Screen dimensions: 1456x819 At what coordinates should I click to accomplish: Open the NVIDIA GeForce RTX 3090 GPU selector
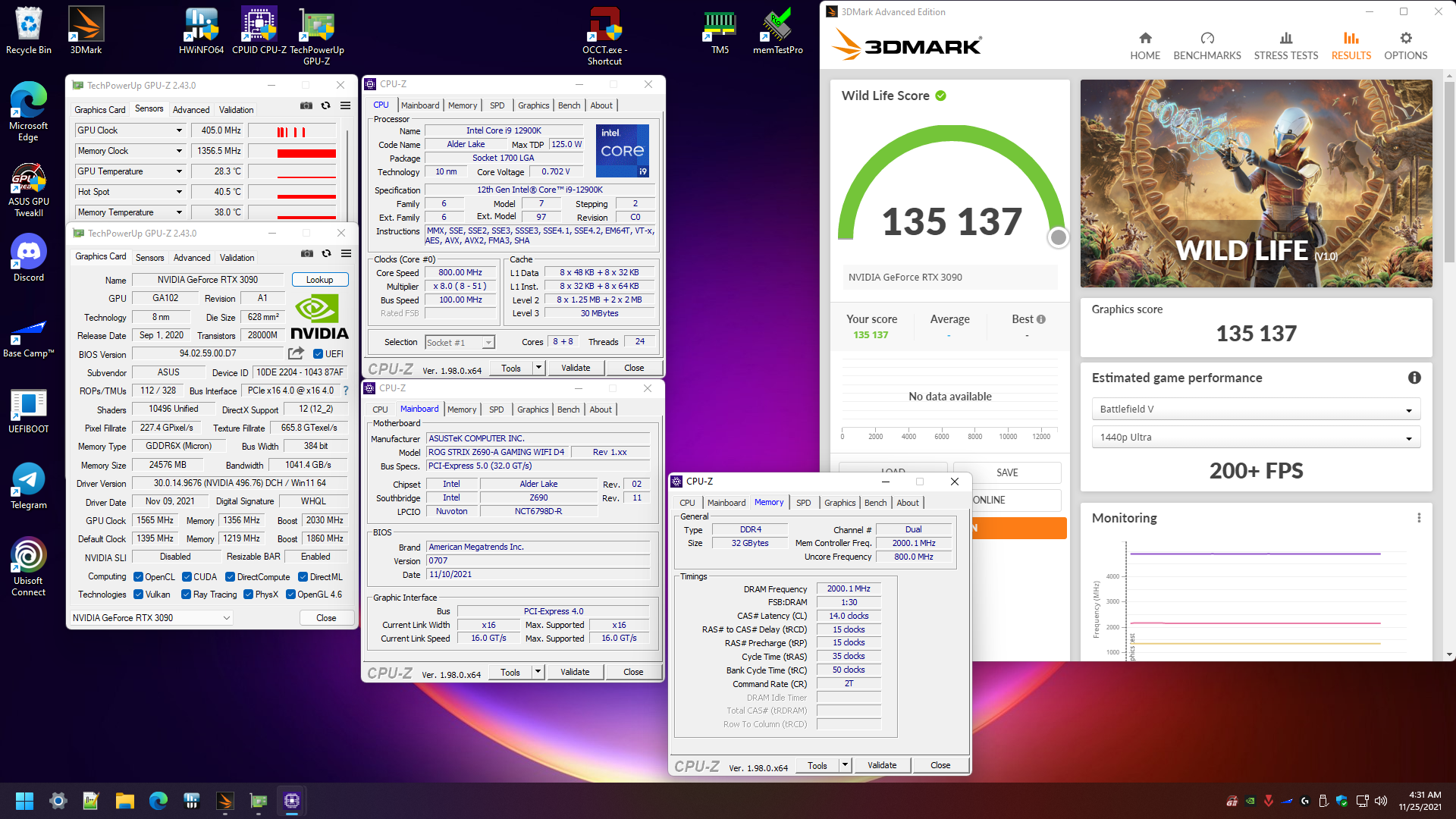click(151, 618)
